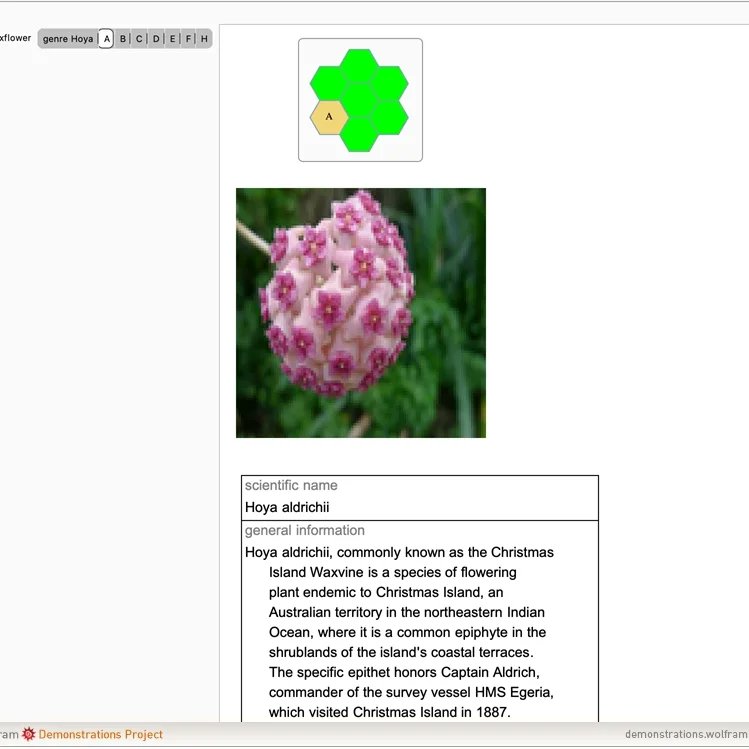Click the tan hexagon labeled A
This screenshot has width=749, height=749.
pos(329,117)
